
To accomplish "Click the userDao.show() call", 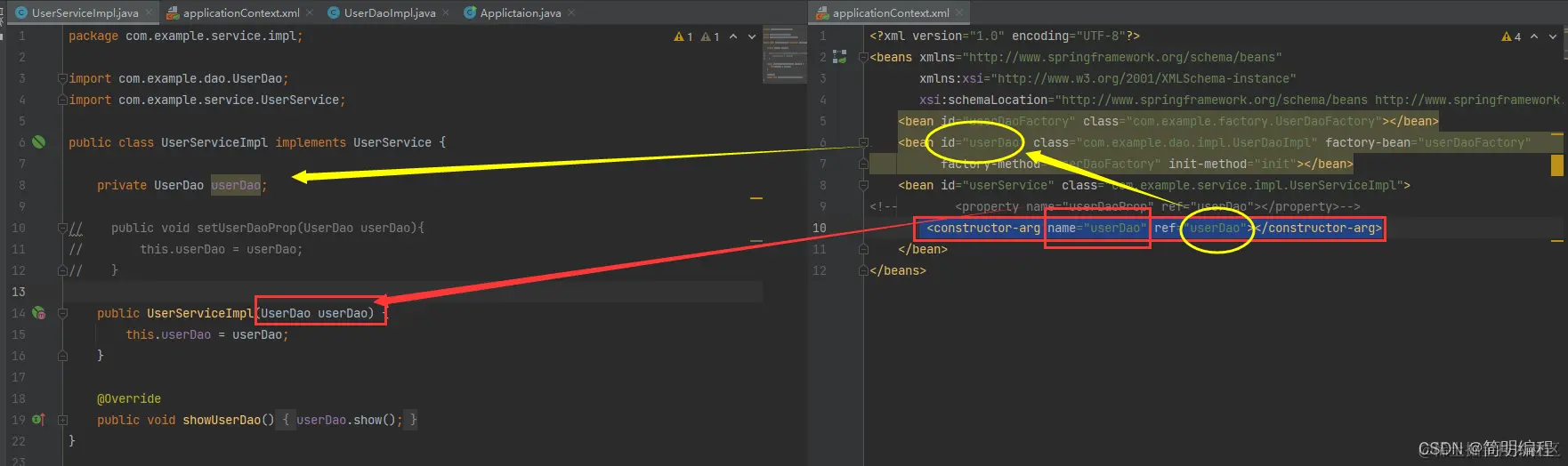I will pos(350,420).
